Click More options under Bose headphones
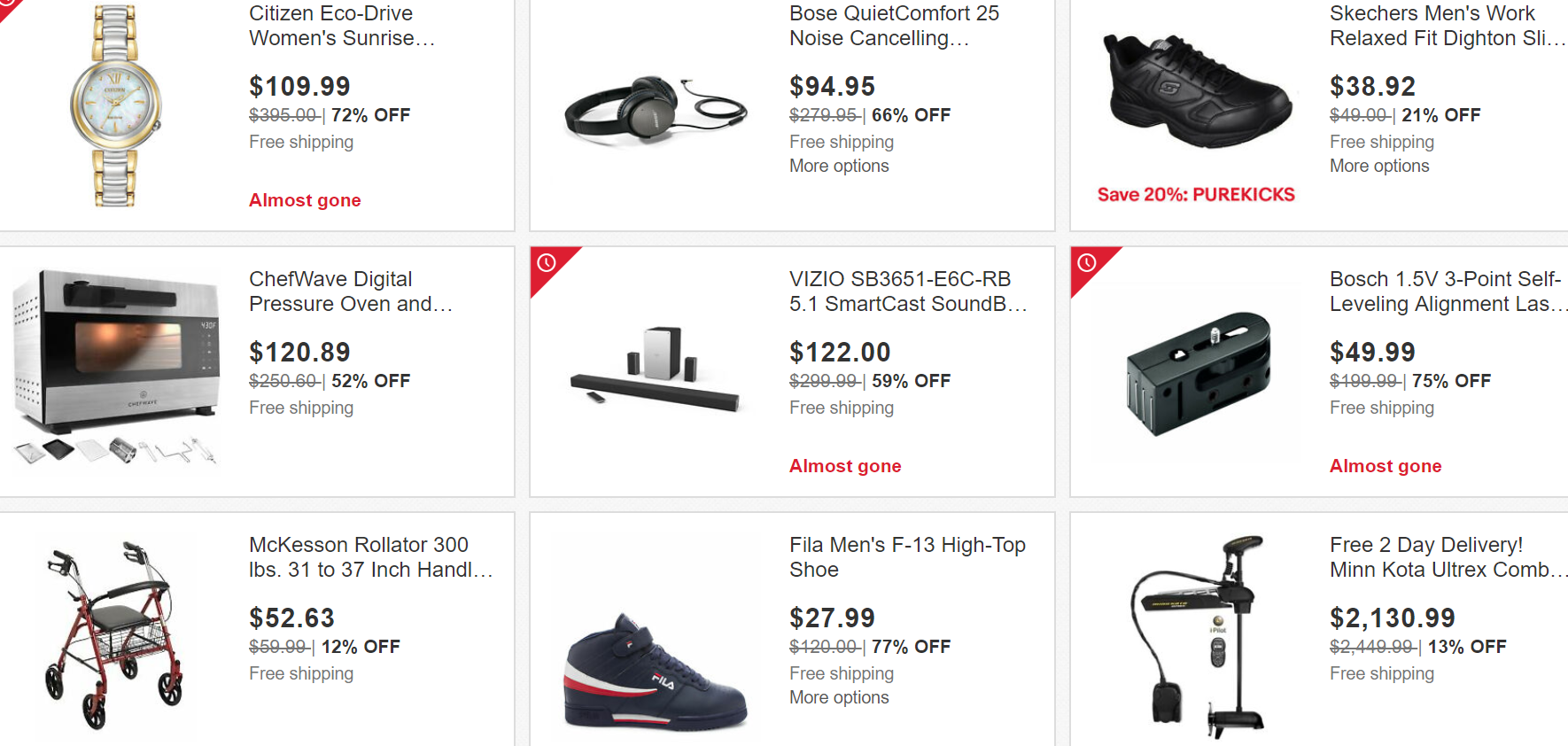 coord(839,166)
